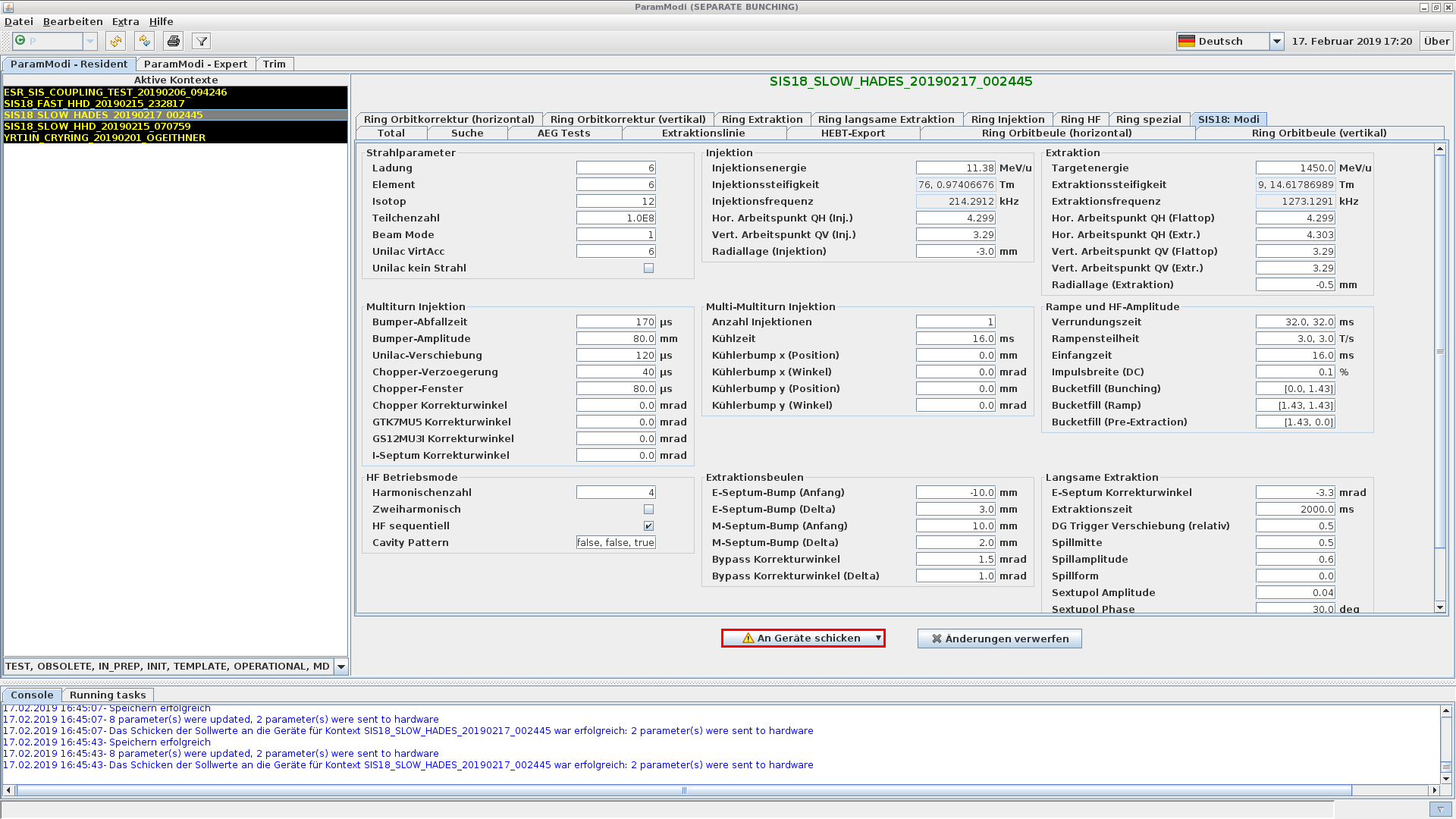Open the Ring HF tab
This screenshot has width=1456, height=819.
pos(1081,119)
